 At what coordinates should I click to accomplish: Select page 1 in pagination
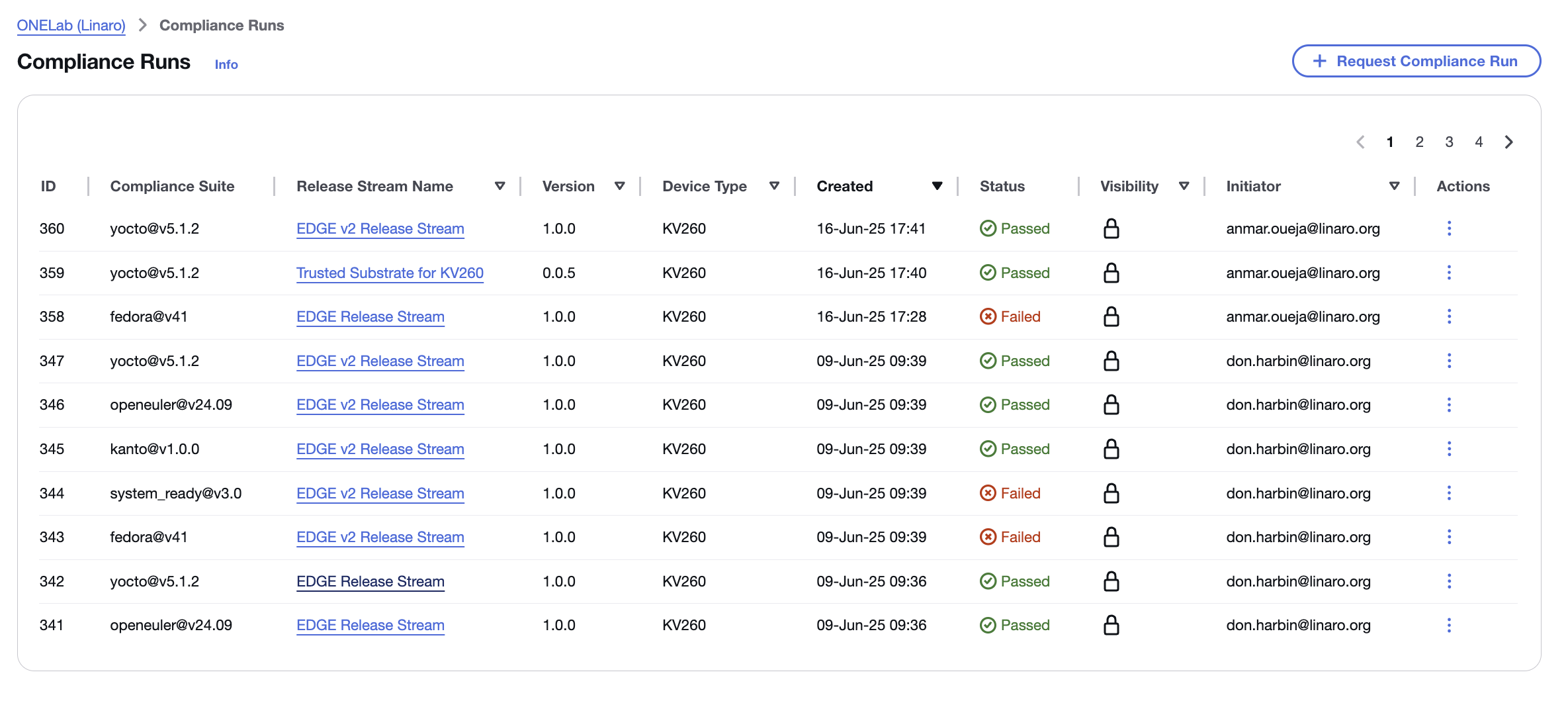(x=1390, y=142)
